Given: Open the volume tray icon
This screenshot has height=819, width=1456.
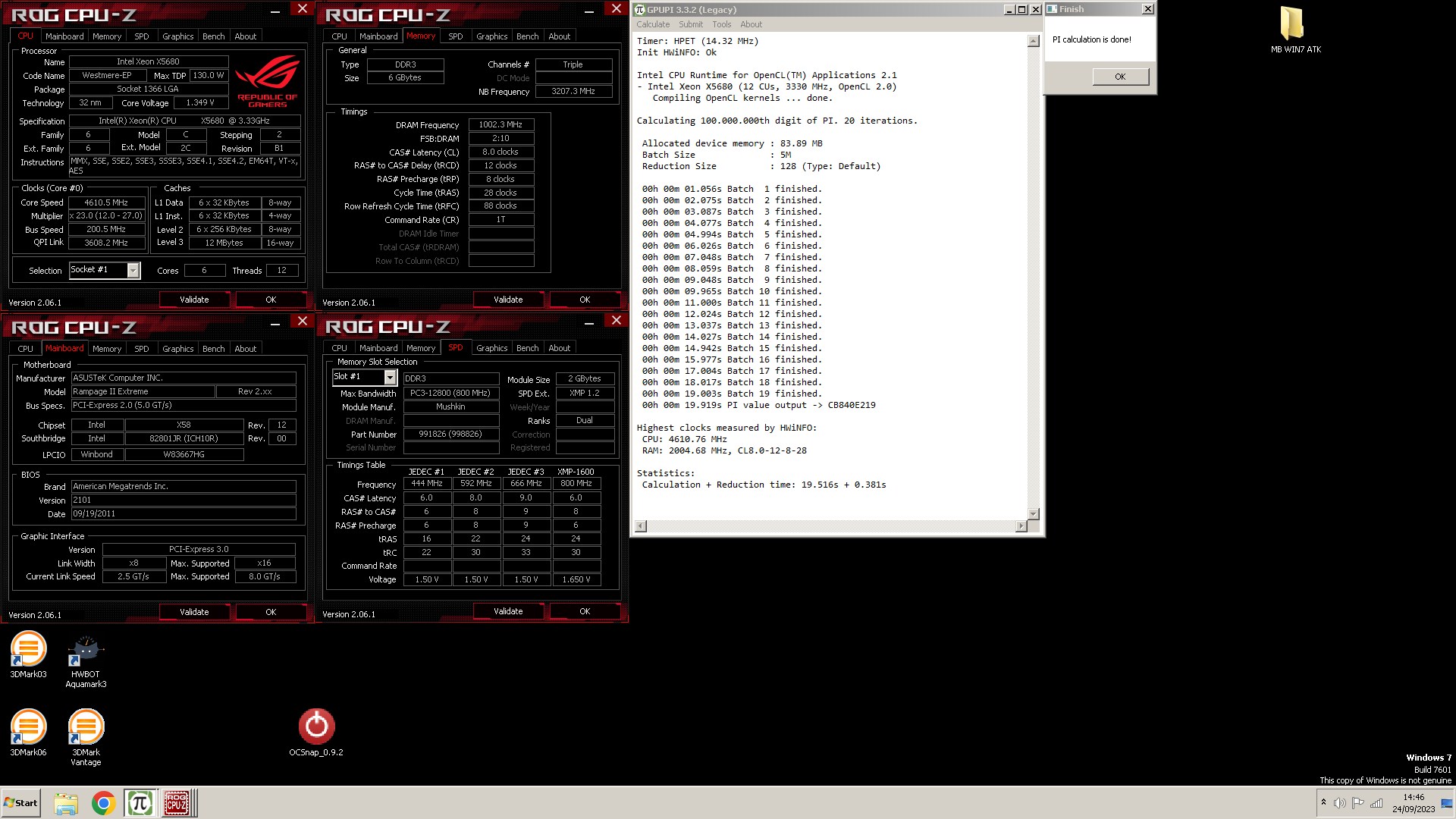Looking at the screenshot, I should 1339,803.
